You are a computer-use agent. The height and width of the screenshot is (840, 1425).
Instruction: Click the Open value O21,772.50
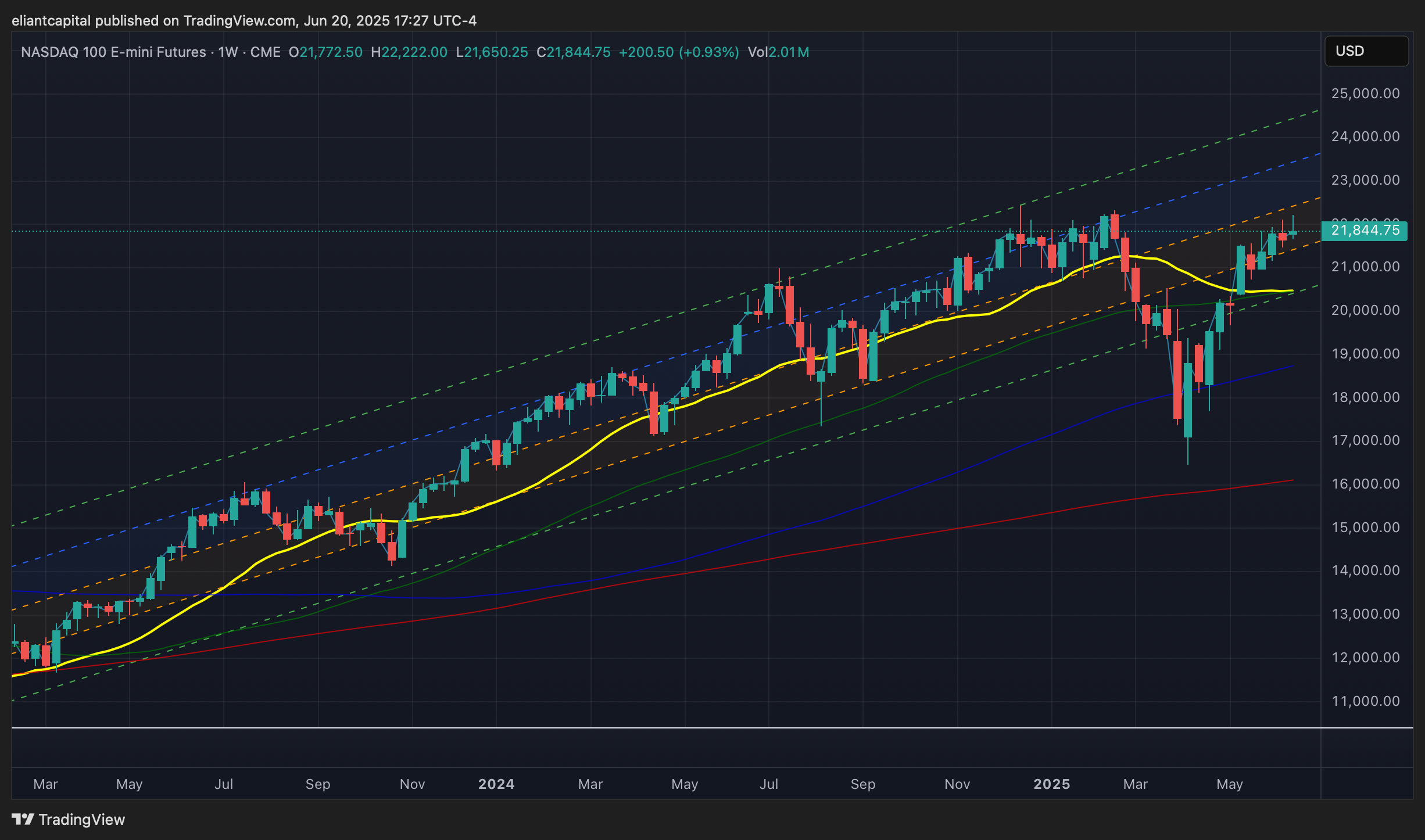tap(326, 52)
